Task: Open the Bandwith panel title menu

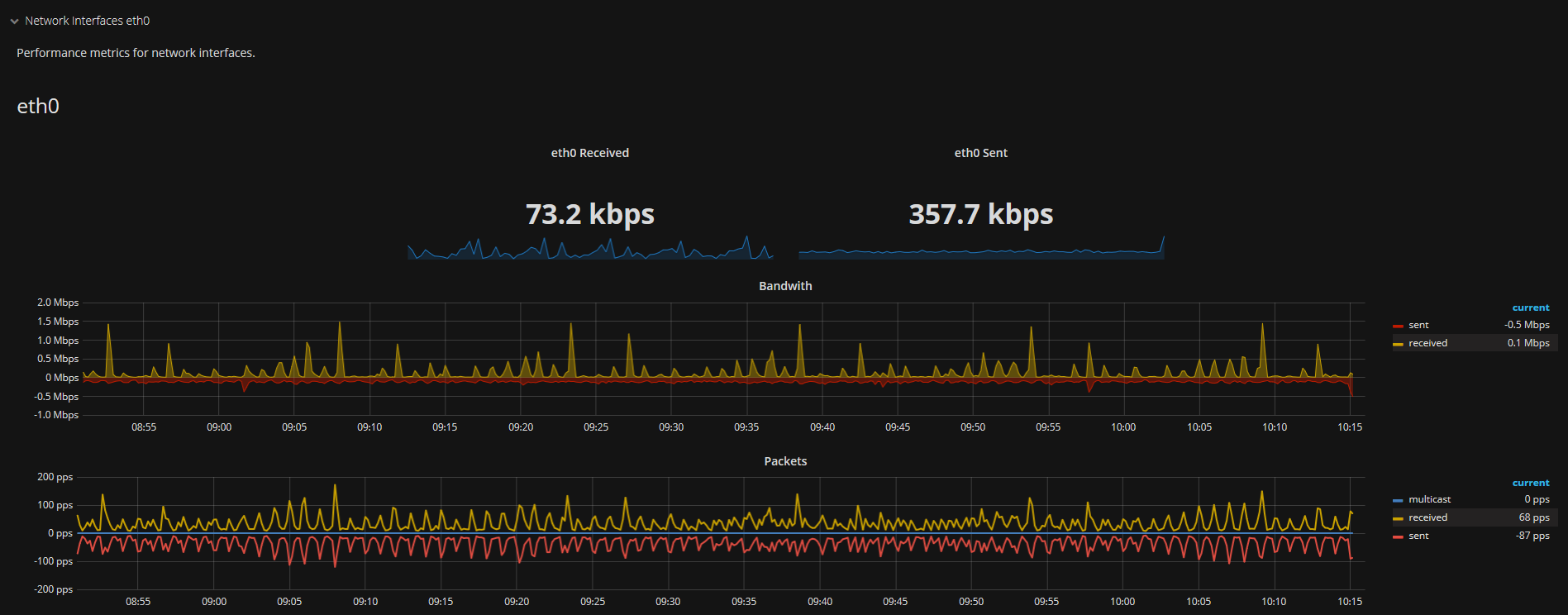Action: click(x=785, y=286)
